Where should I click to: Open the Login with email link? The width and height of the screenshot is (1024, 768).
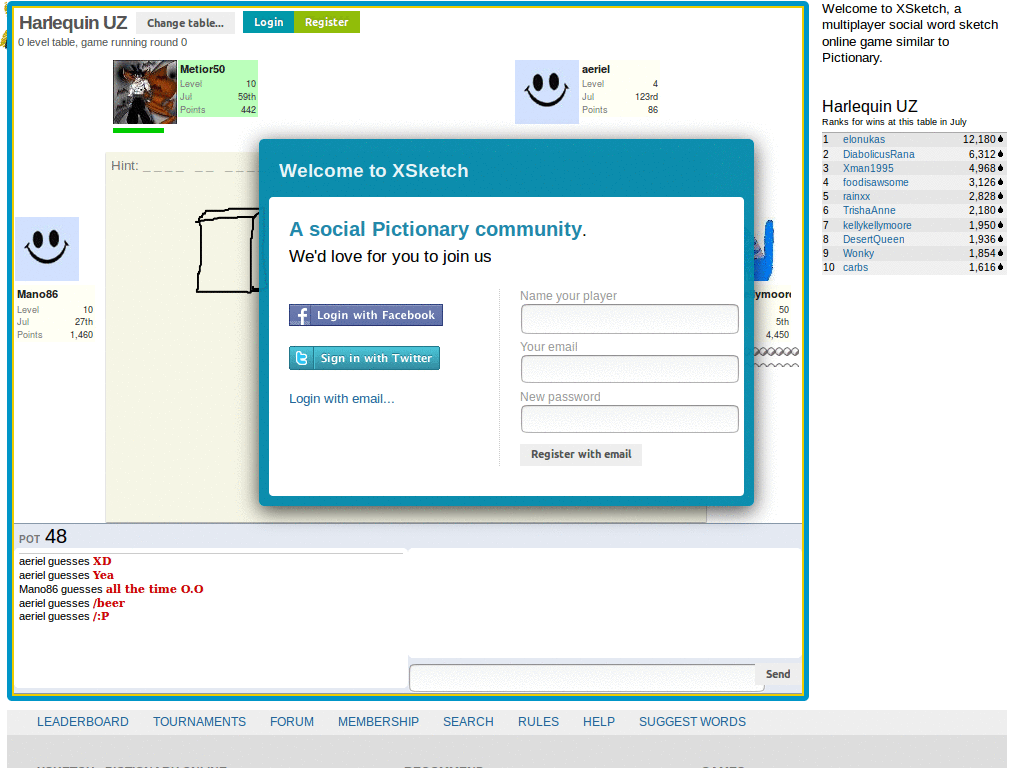342,398
